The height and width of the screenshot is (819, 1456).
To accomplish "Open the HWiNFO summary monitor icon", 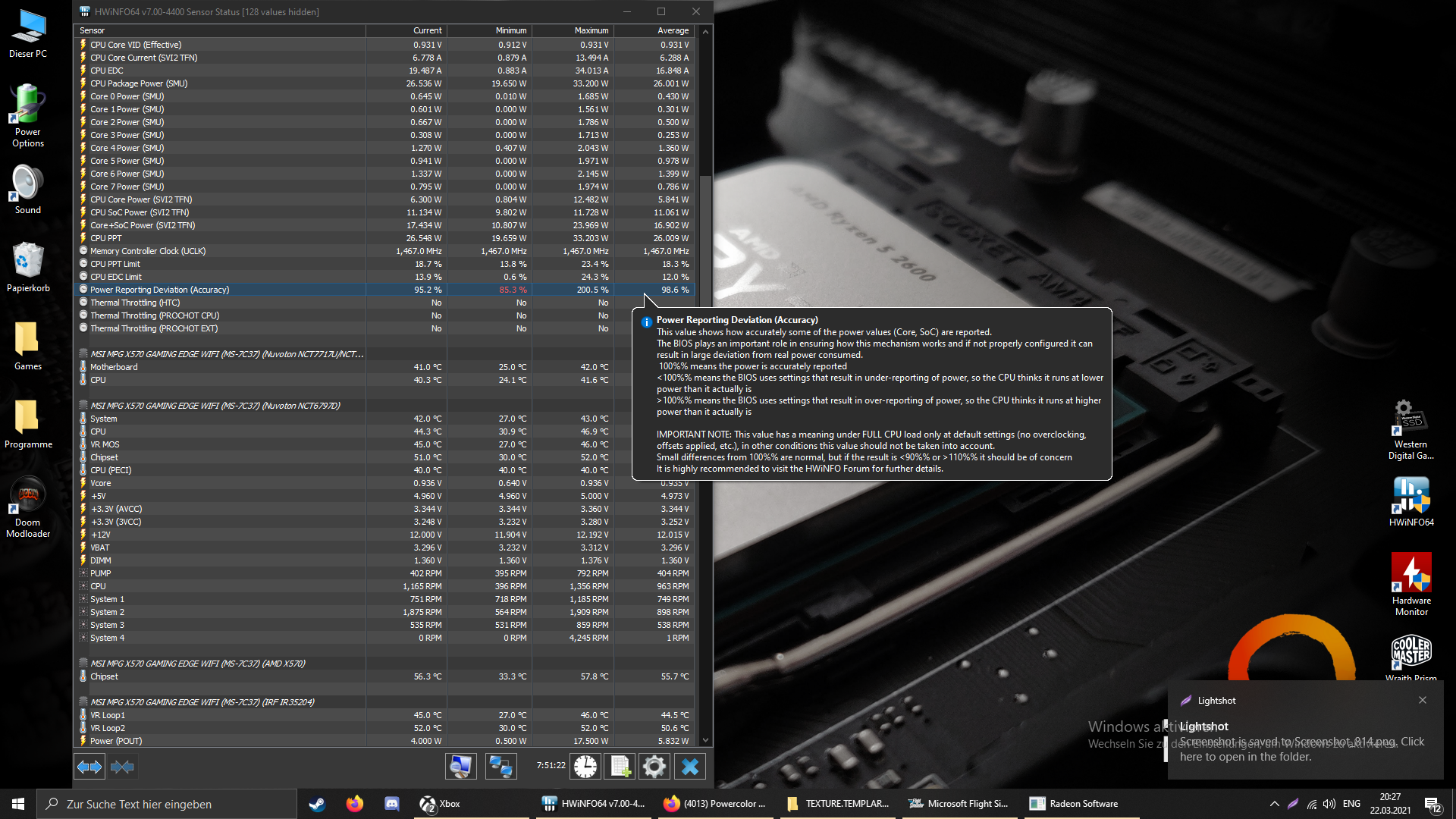I will pos(460,767).
